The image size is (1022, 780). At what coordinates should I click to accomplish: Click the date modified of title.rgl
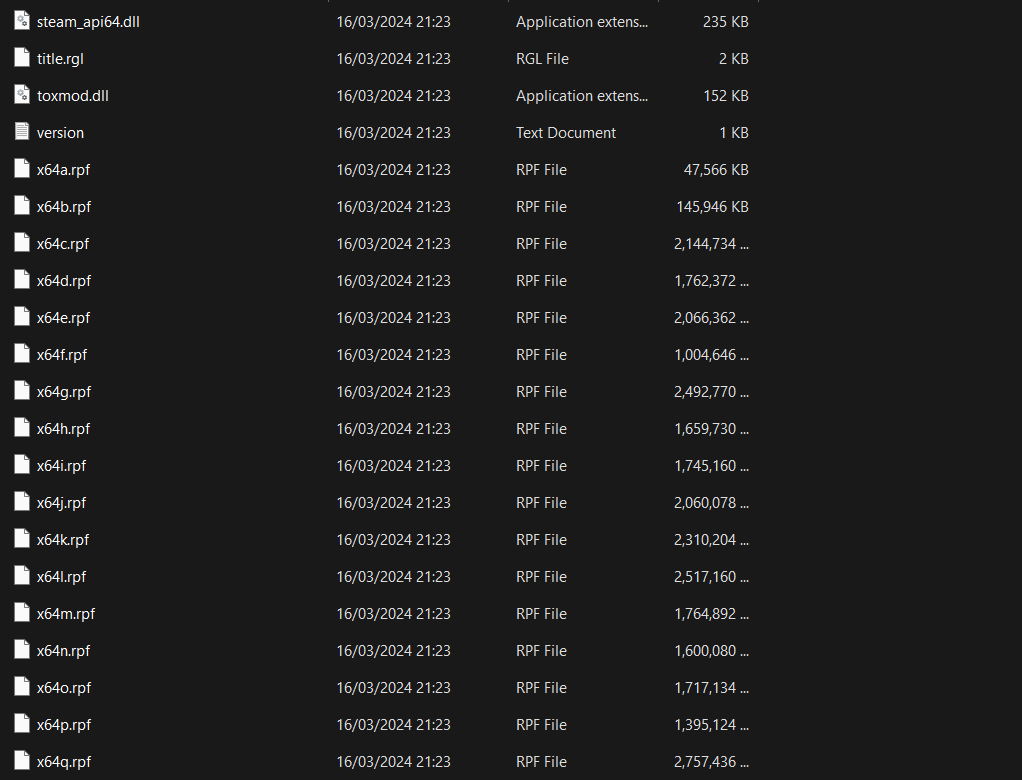coord(393,59)
